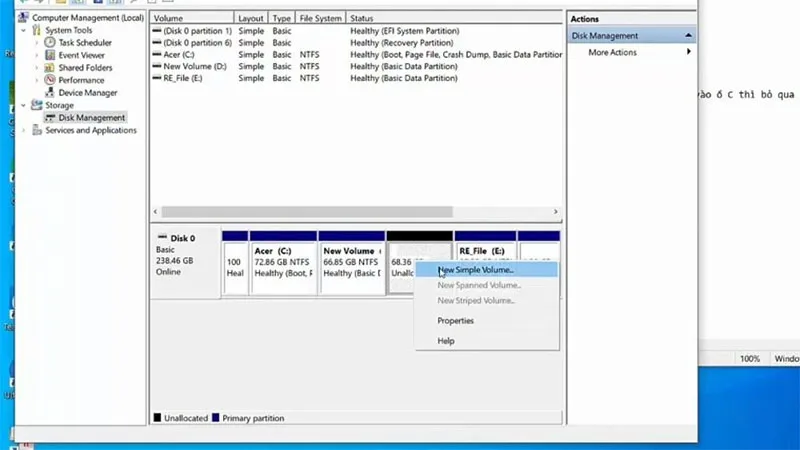Sort by the Layout column header
Image resolution: width=800 pixels, height=450 pixels.
(251, 18)
